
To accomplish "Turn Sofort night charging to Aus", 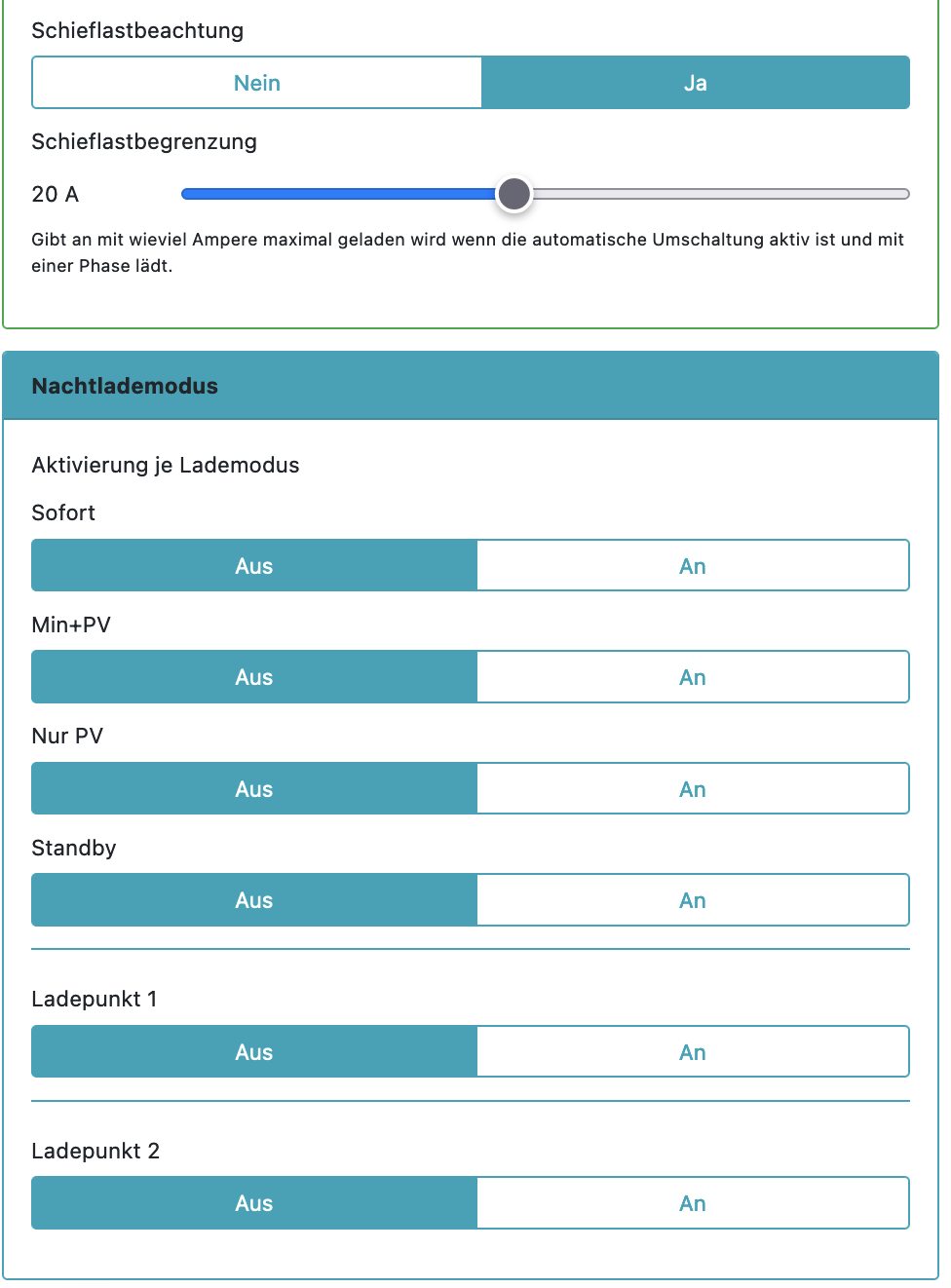I will point(254,566).
